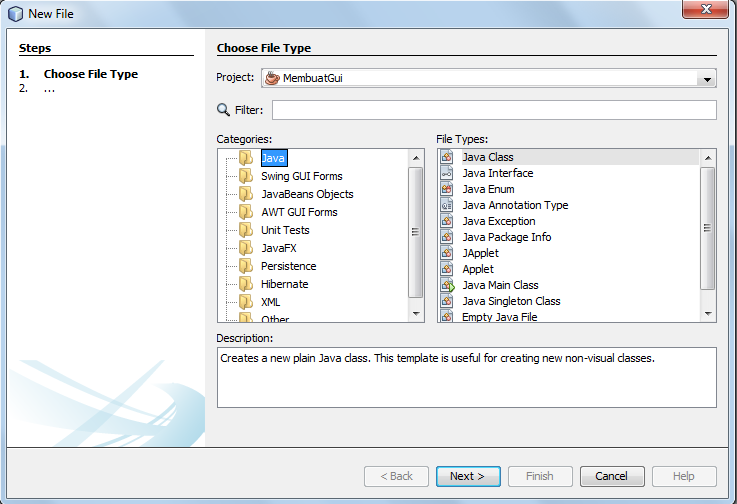Pick the Java Exception file icon
The height and width of the screenshot is (504, 737).
447,221
